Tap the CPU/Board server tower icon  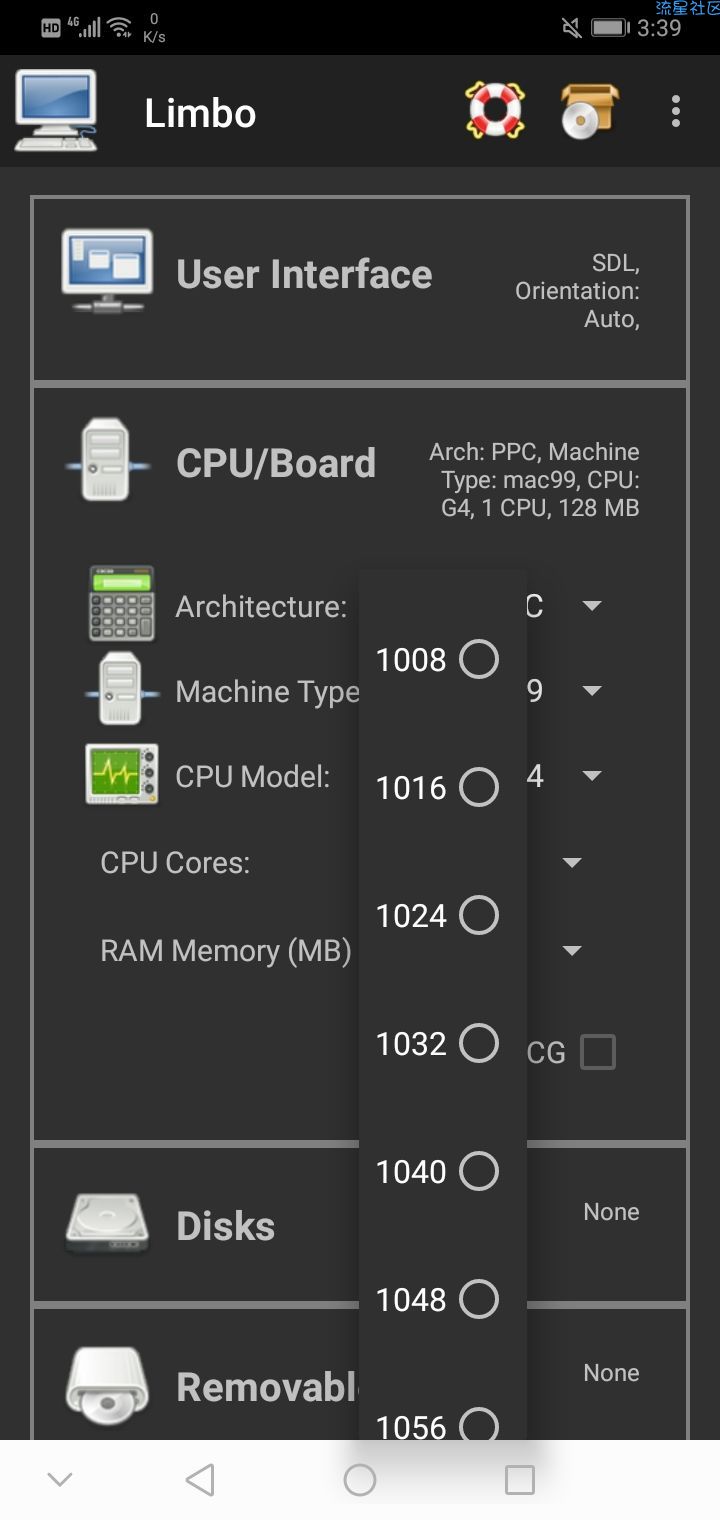[x=107, y=460]
